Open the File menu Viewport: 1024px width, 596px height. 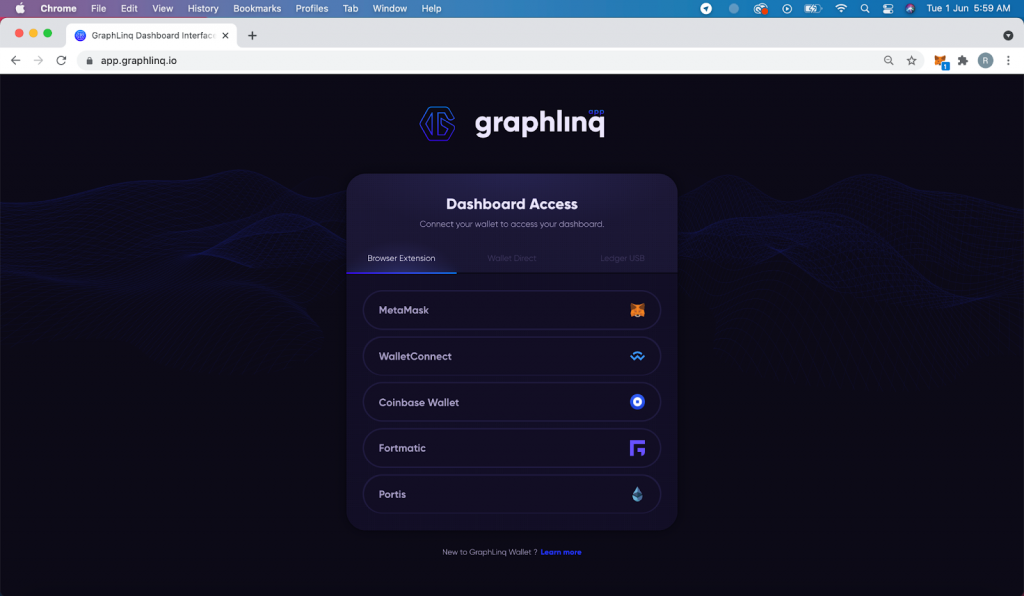[99, 8]
